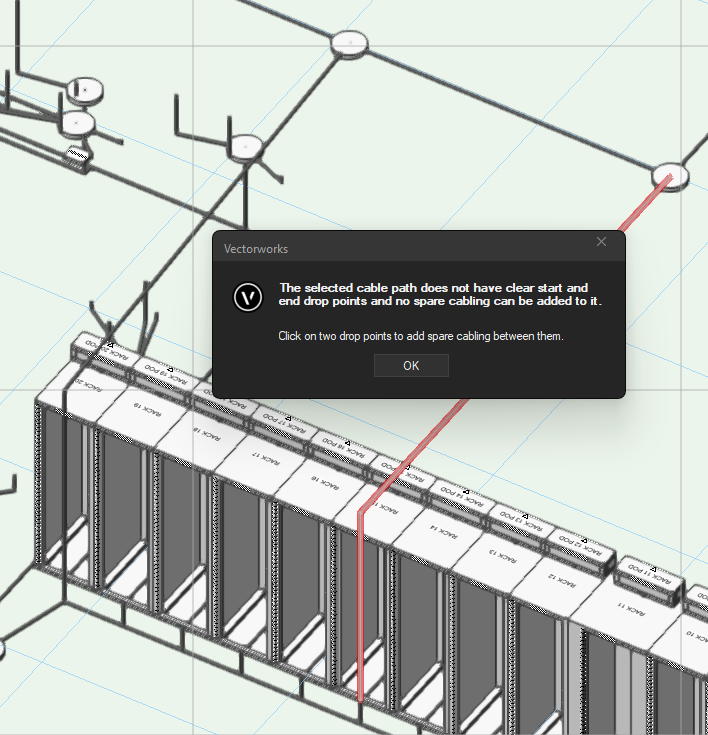The image size is (708, 735).
Task: Click the Vectorworks dialog title bar
Action: click(x=400, y=248)
